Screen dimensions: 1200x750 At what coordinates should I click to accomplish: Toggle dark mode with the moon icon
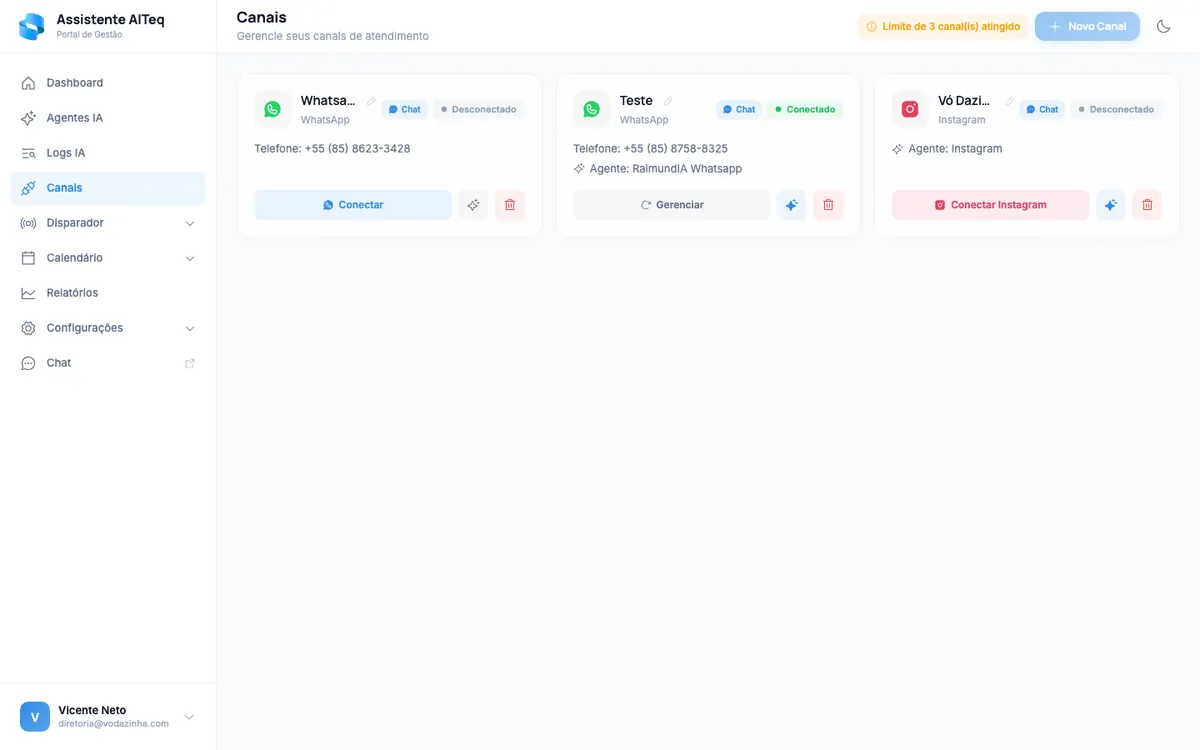[1163, 26]
